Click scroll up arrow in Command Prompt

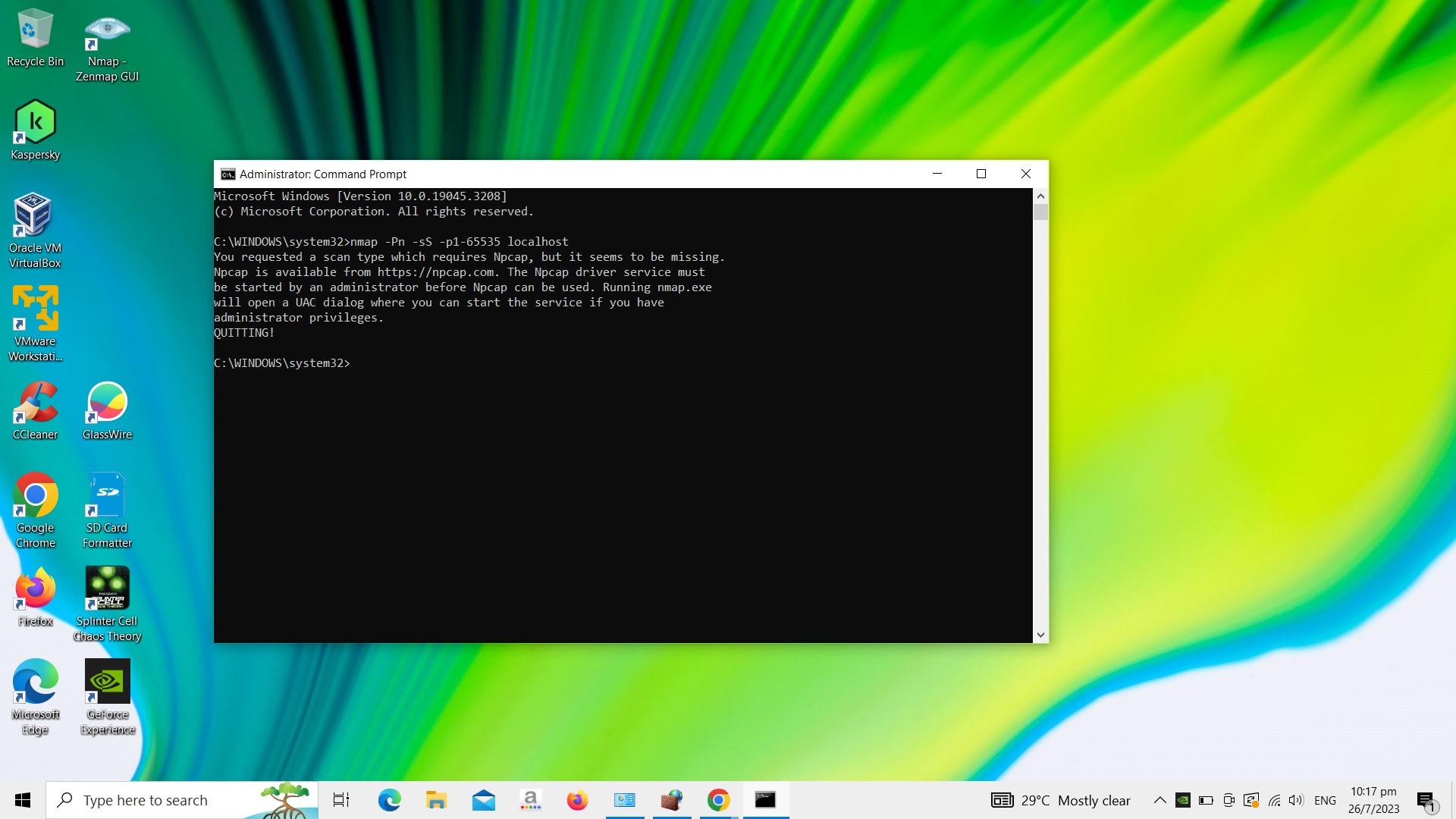click(x=1040, y=196)
